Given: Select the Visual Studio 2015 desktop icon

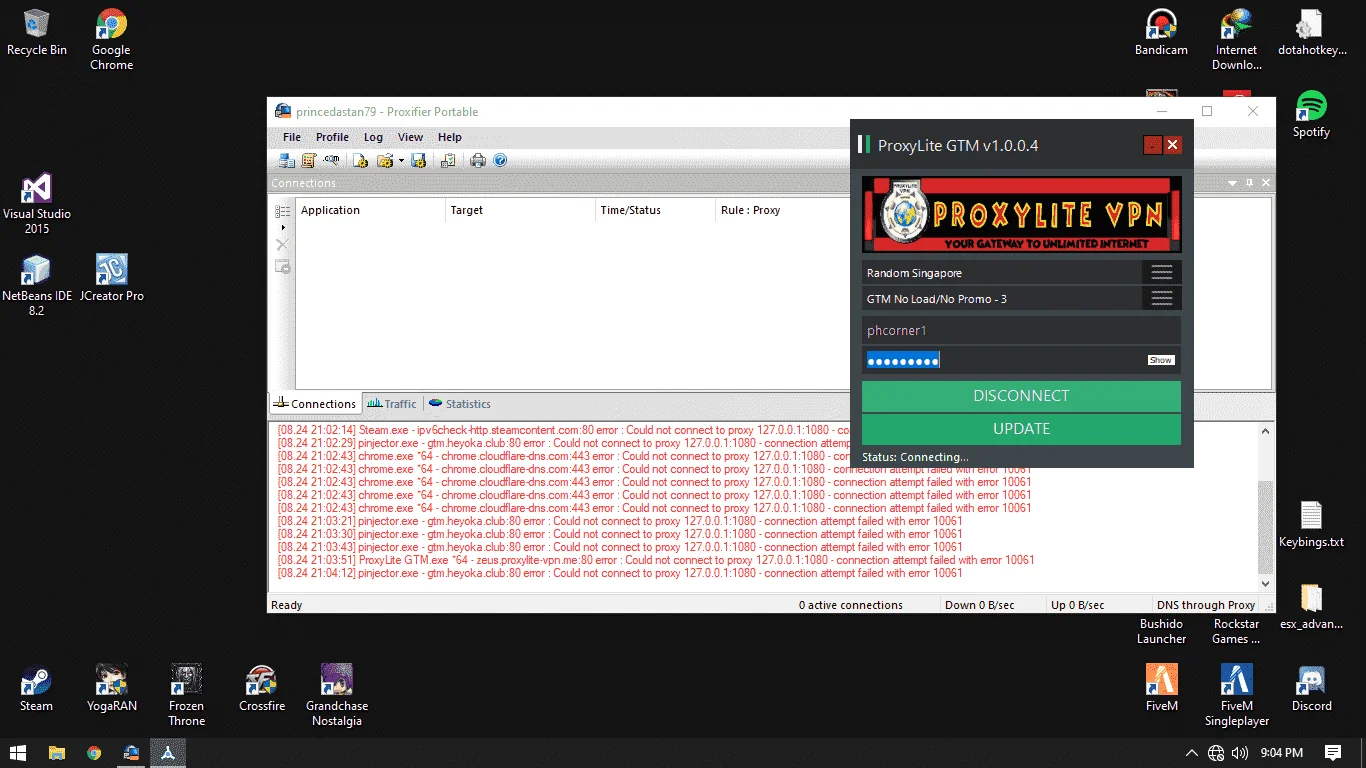Looking at the screenshot, I should click(x=37, y=204).
